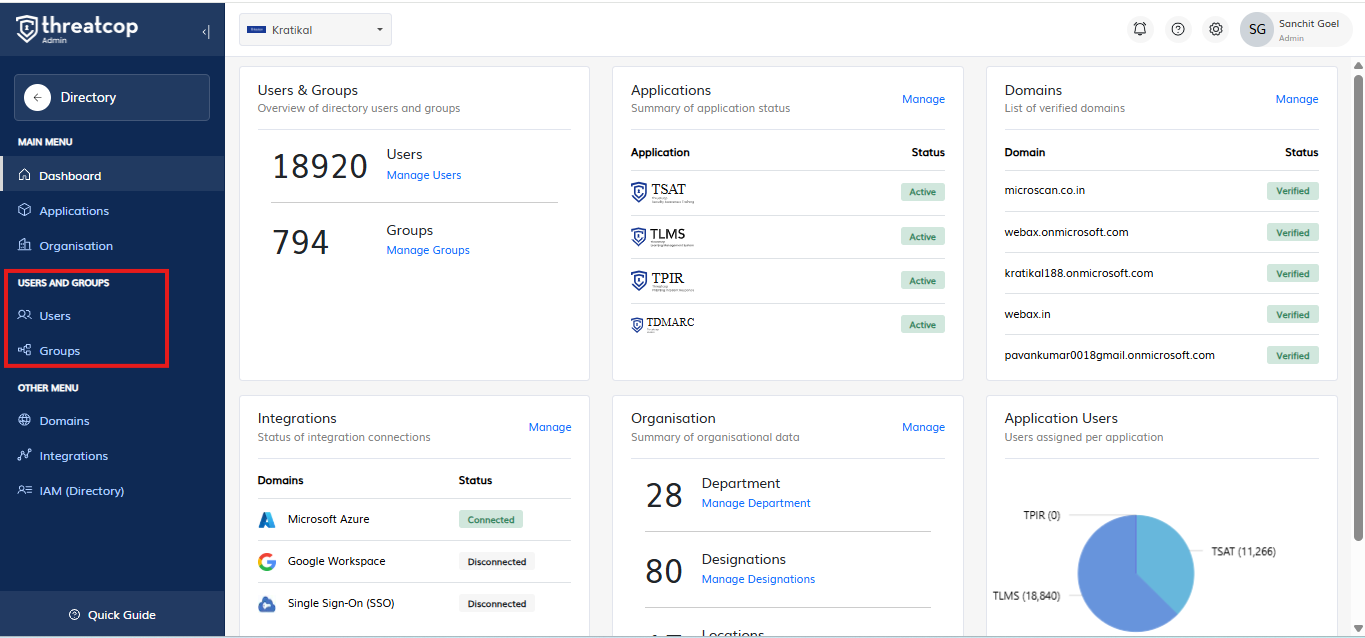Open settings via the gear icon

tap(1216, 29)
